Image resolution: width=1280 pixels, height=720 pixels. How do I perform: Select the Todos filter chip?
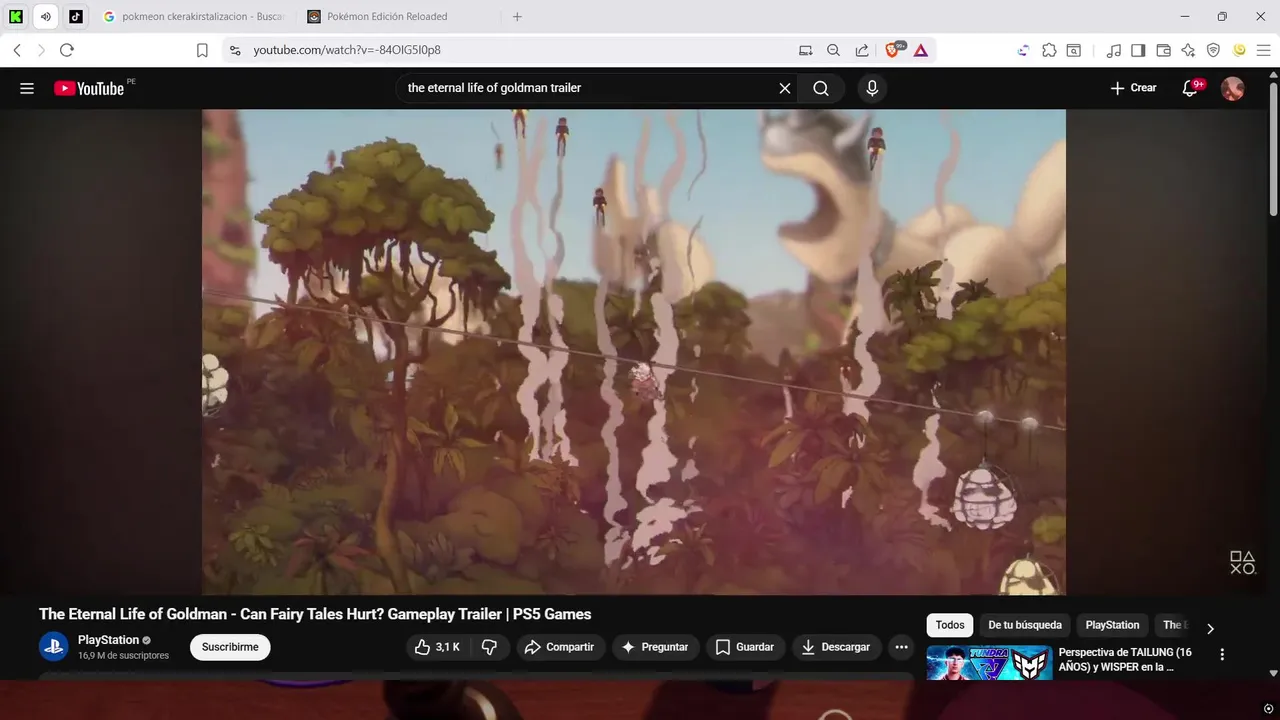click(950, 625)
